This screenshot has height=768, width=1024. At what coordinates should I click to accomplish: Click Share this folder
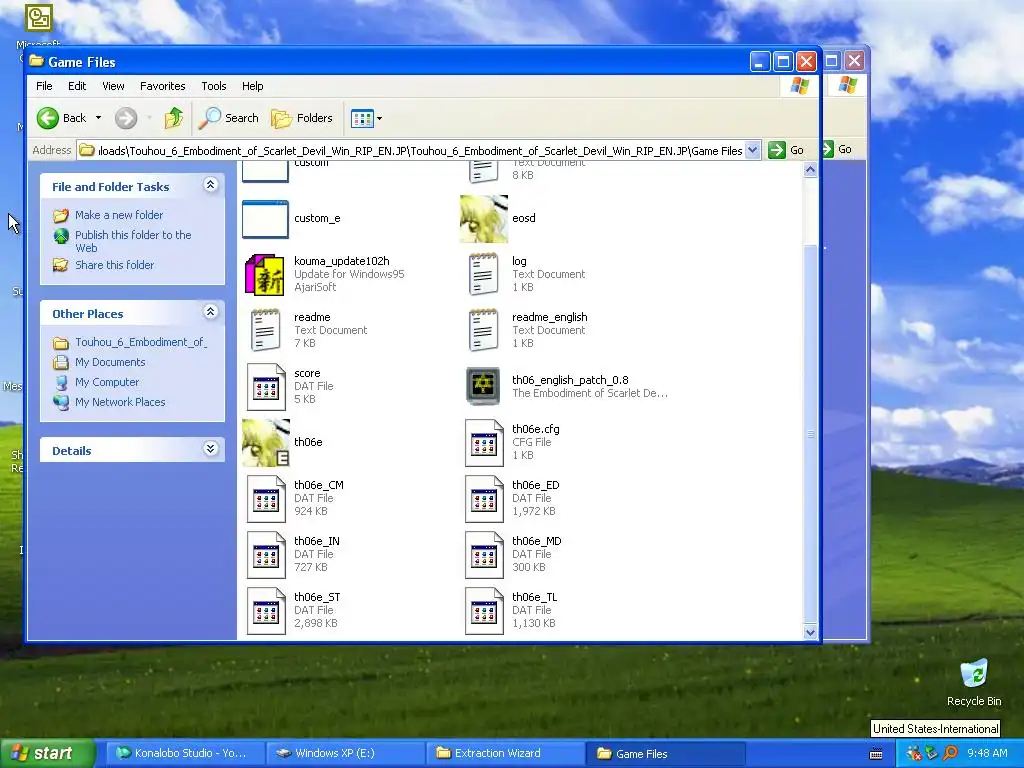pos(114,265)
